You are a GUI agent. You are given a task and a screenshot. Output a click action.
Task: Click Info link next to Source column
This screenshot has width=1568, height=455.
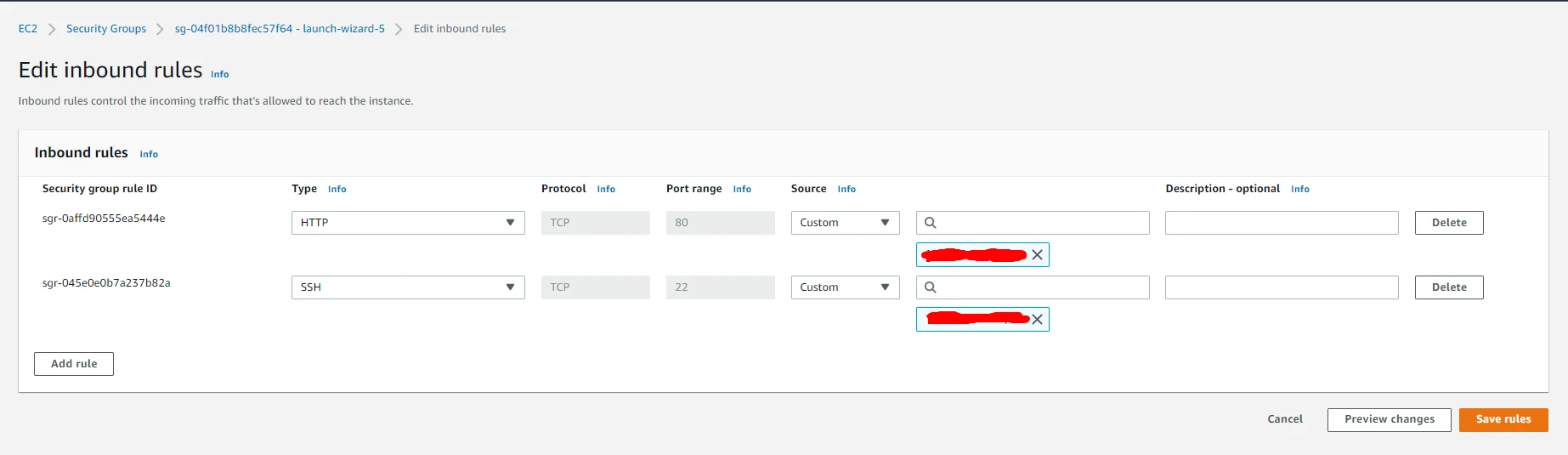point(846,189)
